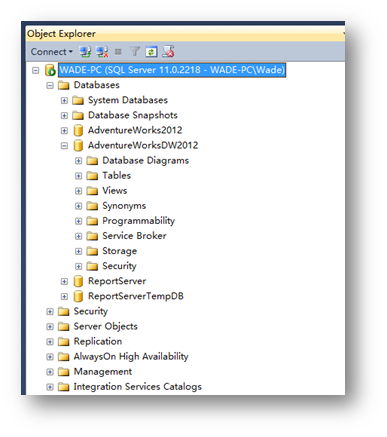
Task: Expand the ReportServer database
Action: click(x=64, y=282)
